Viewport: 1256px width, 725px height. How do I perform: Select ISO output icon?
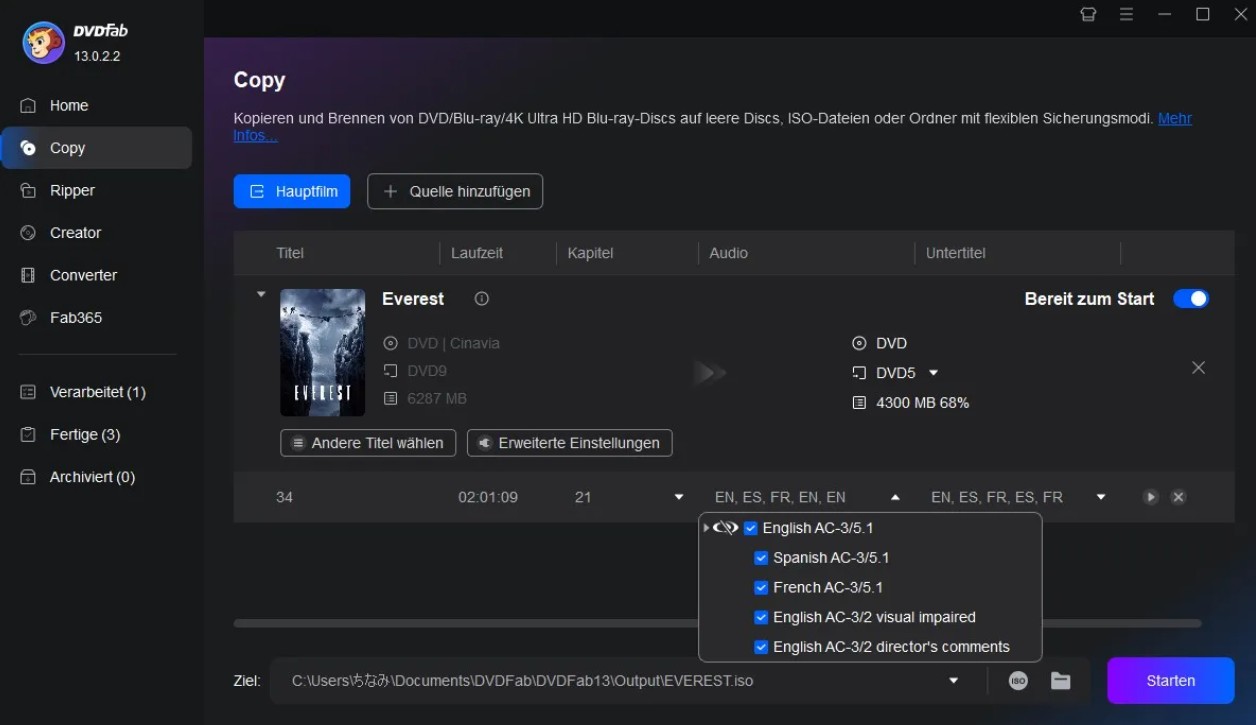coord(1018,681)
